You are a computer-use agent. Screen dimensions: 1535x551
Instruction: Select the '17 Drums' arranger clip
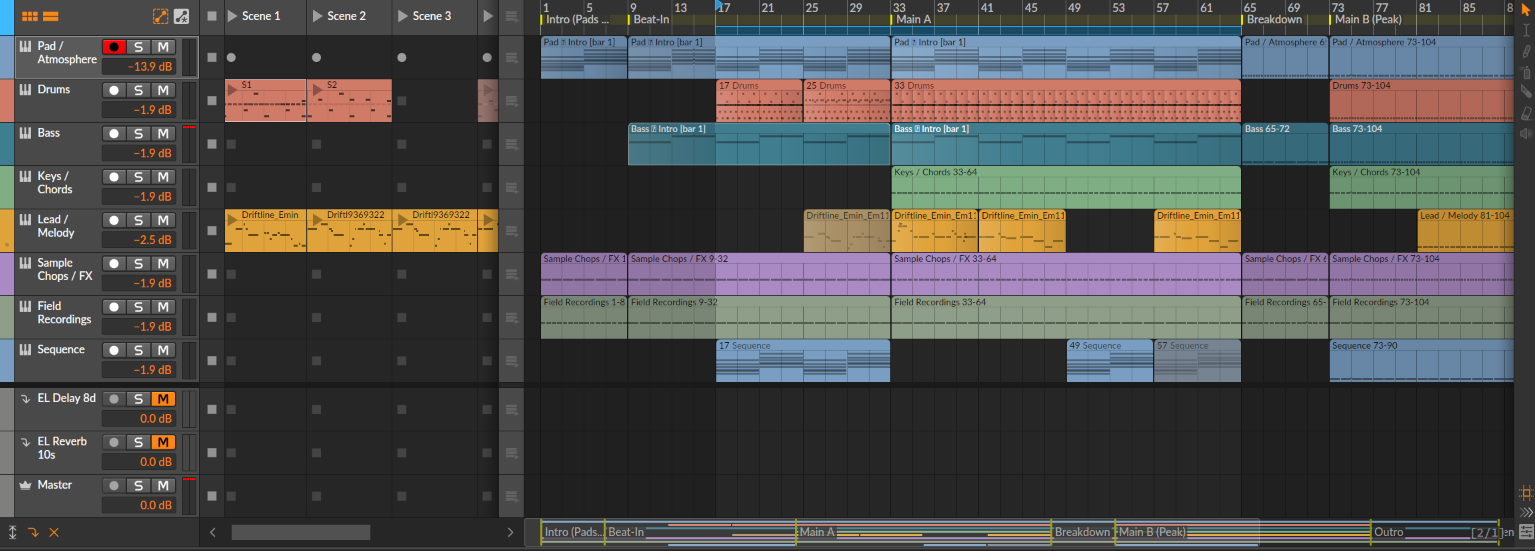pos(759,100)
